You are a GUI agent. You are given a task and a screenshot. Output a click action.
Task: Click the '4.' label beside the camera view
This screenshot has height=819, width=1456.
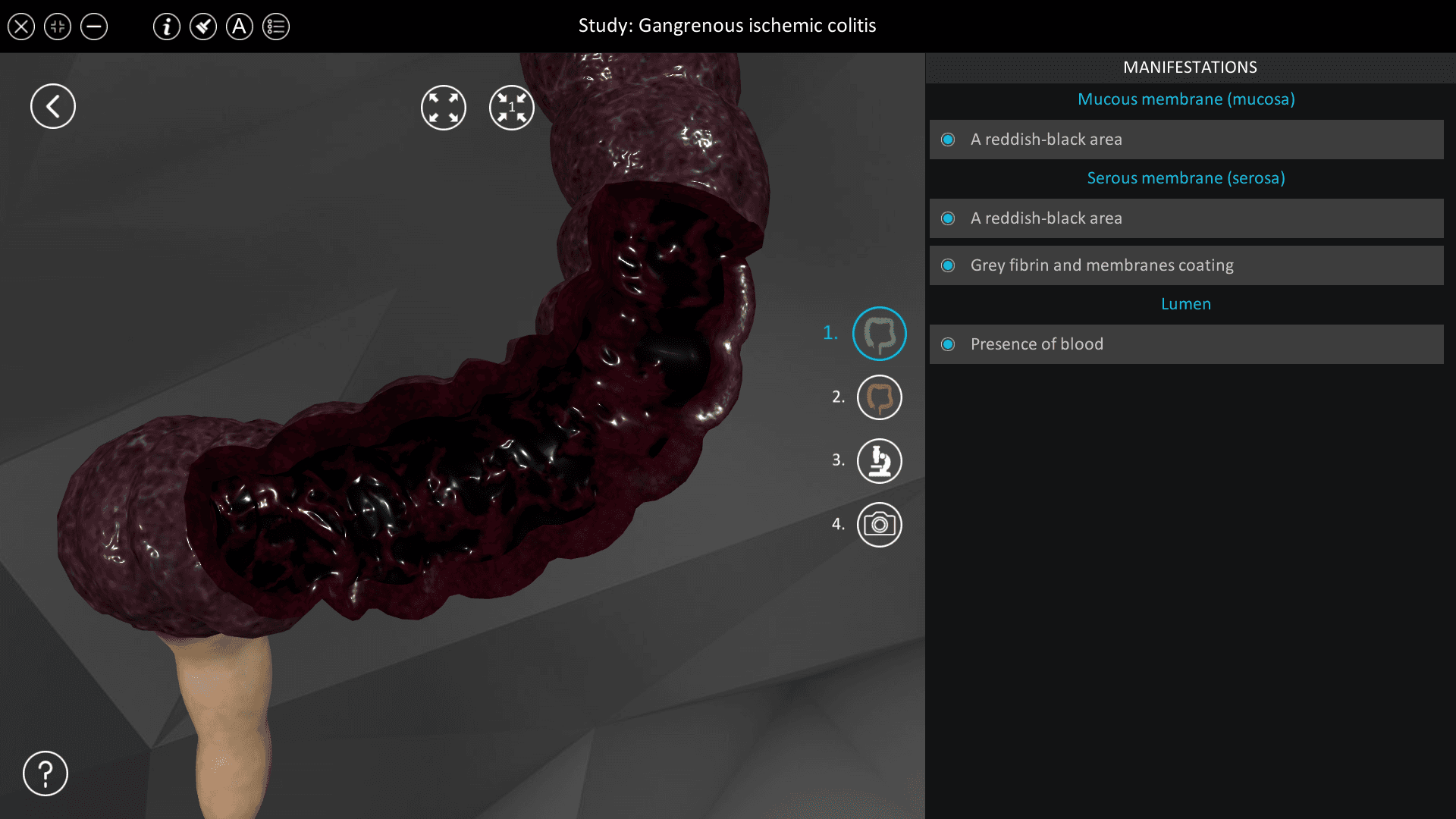(838, 524)
